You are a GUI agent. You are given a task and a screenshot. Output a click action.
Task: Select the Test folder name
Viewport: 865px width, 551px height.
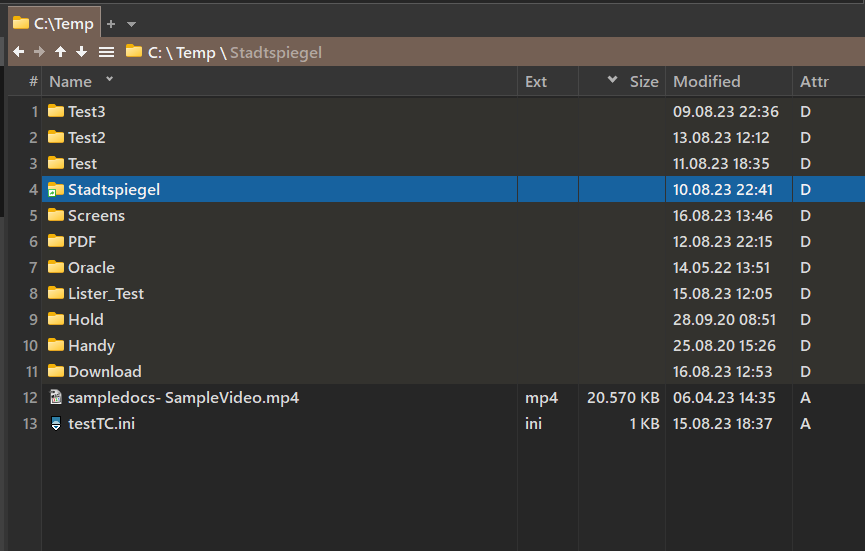pos(82,163)
